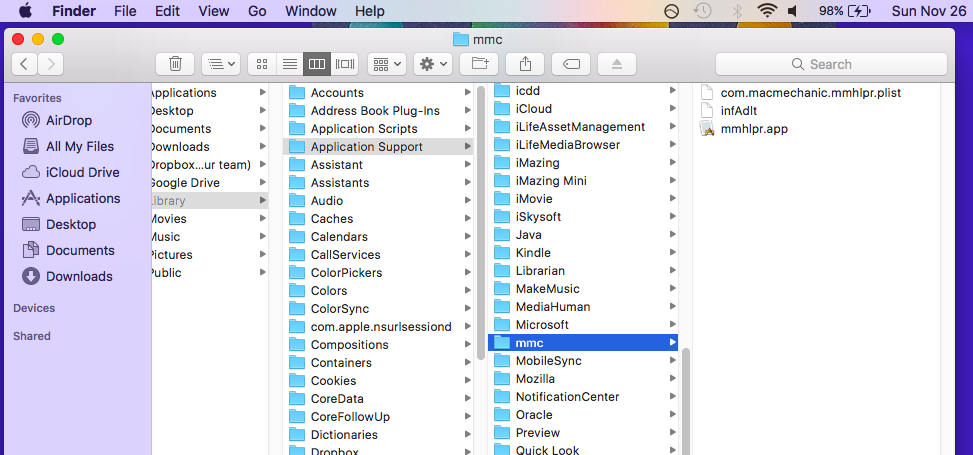Expand the Audio folder arrow
This screenshot has width=973, height=455.
pyautogui.click(x=468, y=200)
